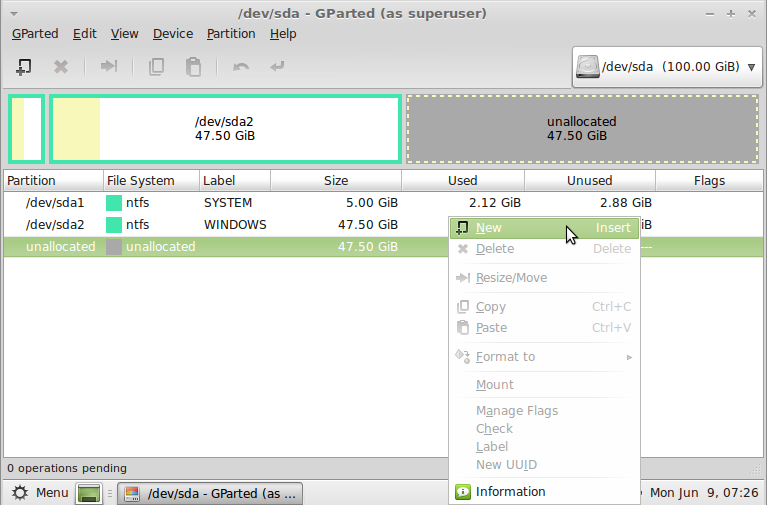Open the GParted menu
The image size is (767, 505).
tap(35, 34)
